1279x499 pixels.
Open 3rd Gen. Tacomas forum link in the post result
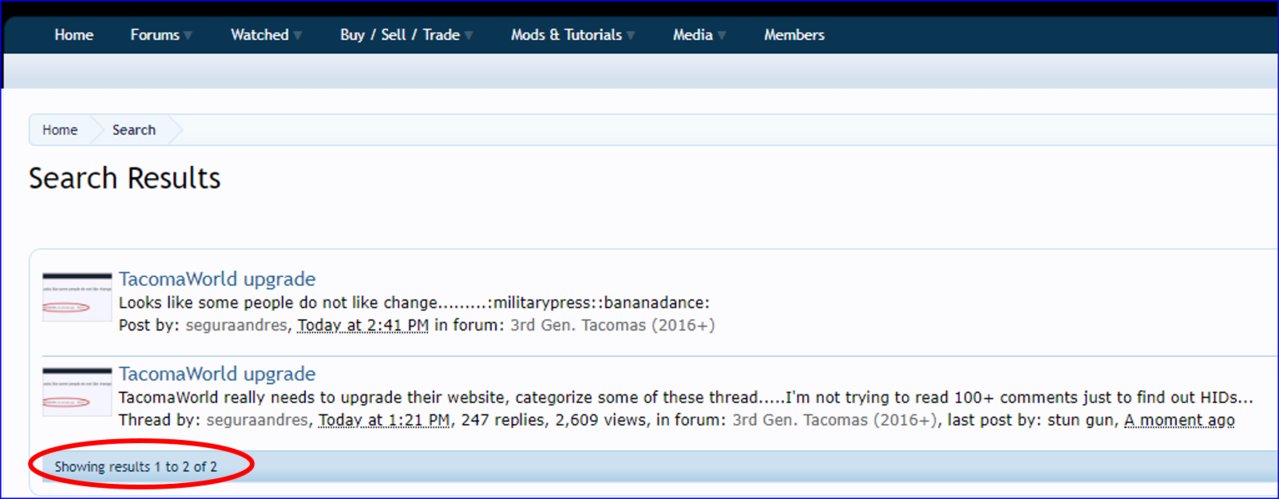point(613,326)
